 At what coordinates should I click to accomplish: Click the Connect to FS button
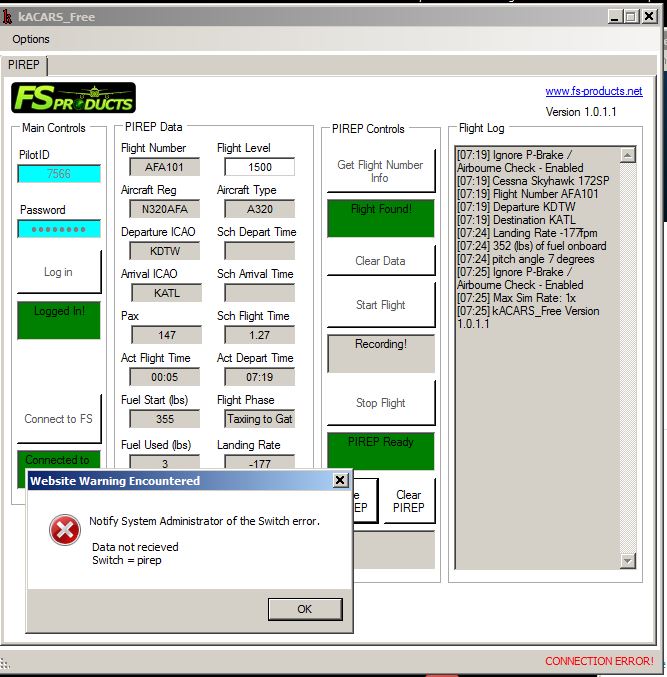[59, 419]
